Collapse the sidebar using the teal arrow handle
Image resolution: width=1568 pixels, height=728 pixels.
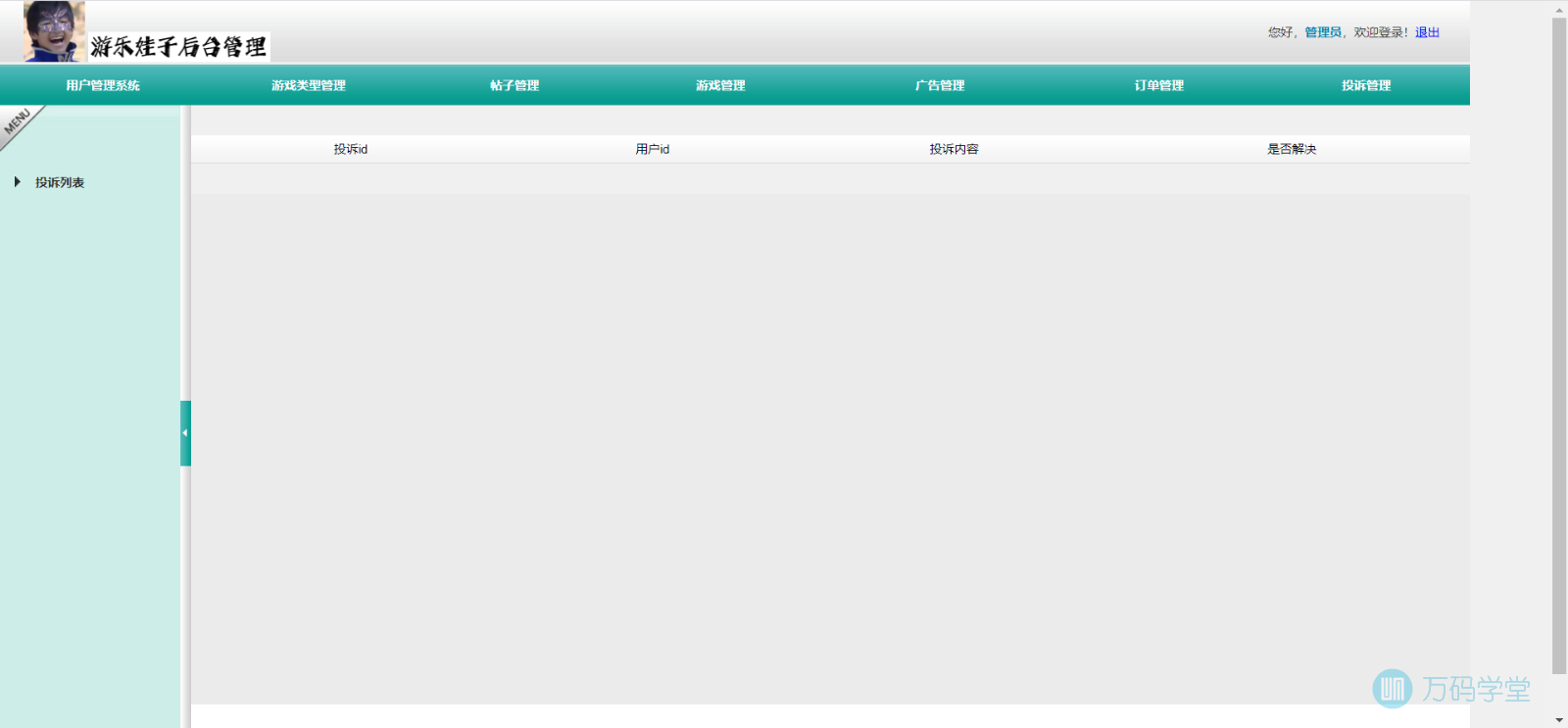coord(185,433)
